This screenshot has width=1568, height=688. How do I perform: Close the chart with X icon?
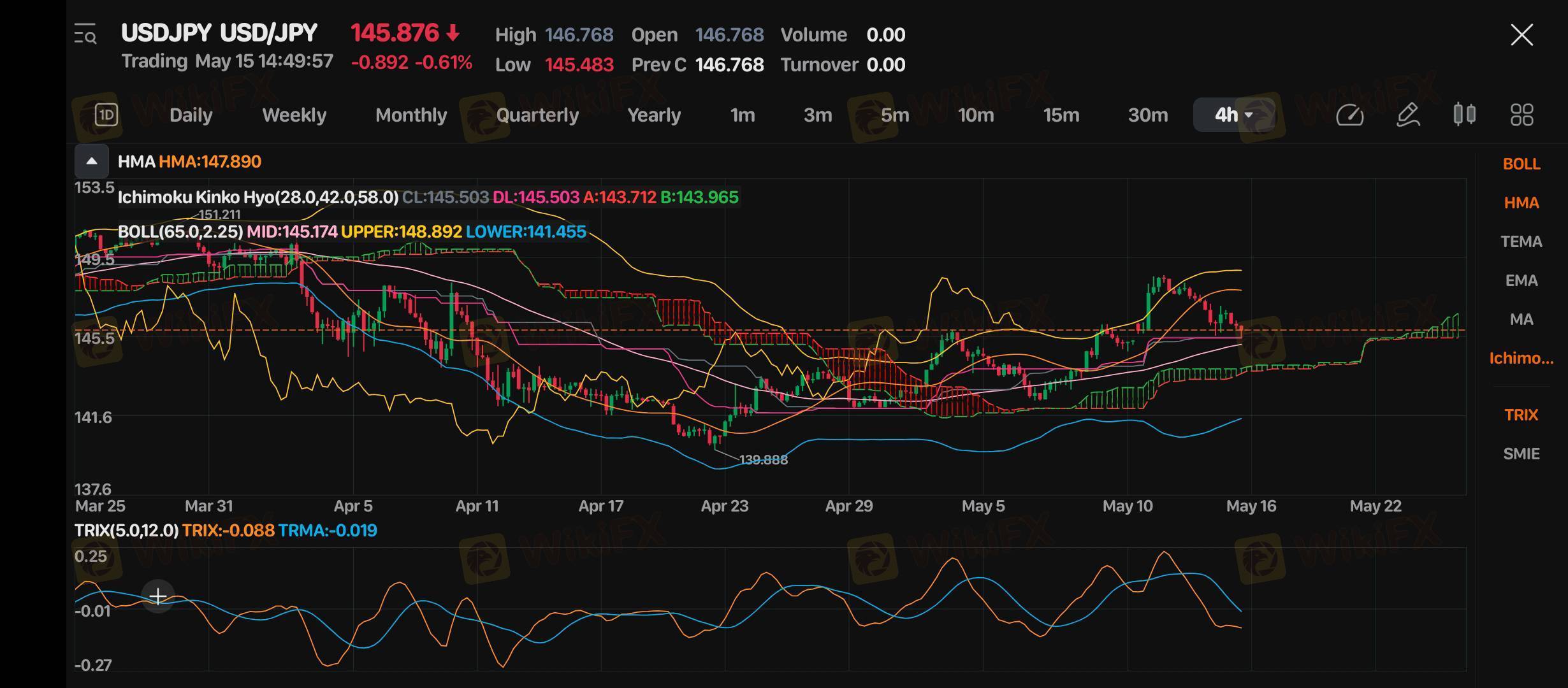pos(1521,35)
